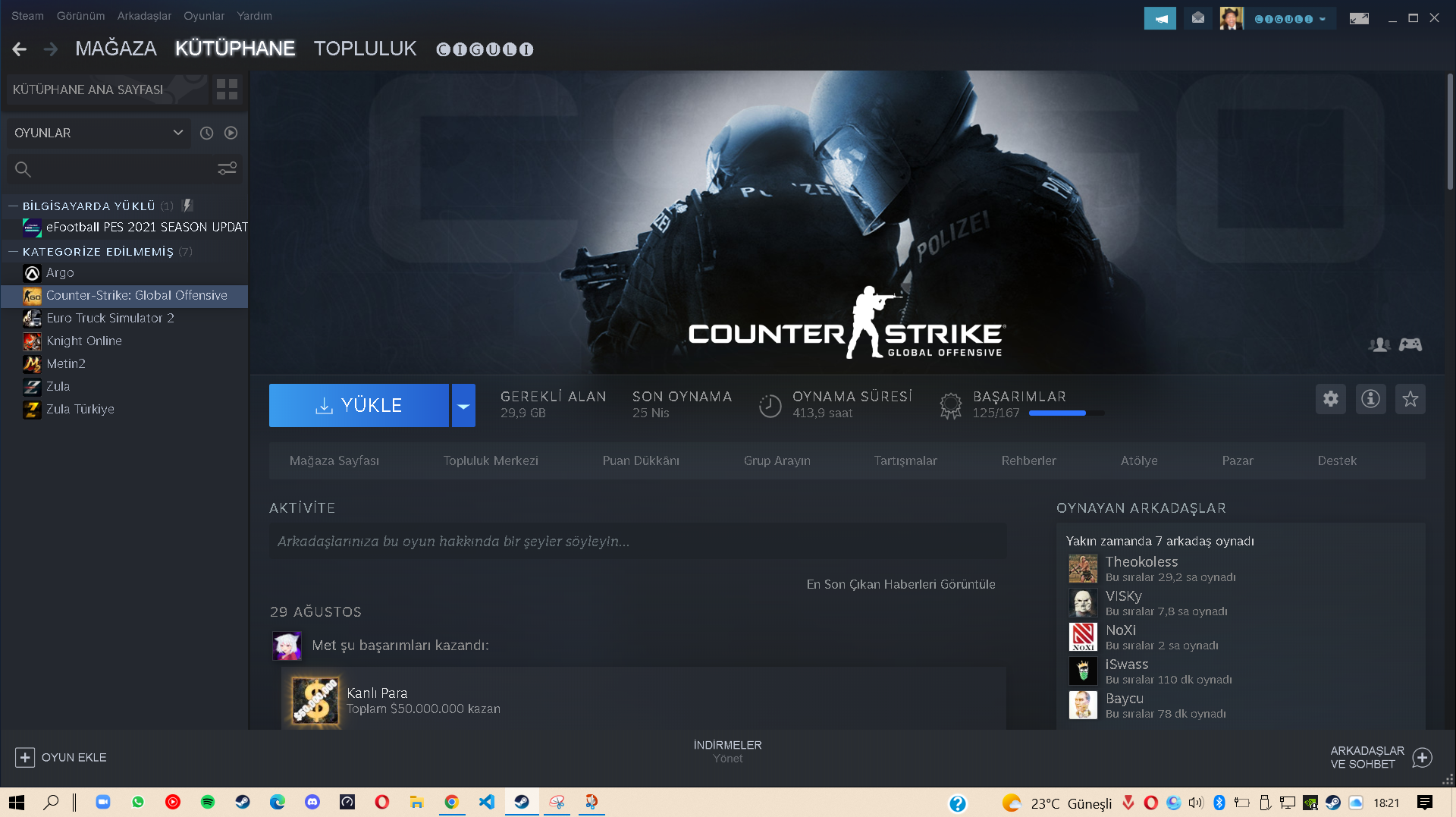Open the OYUNLAR filter dropdown
Screen dimensions: 1456x817
click(x=99, y=133)
